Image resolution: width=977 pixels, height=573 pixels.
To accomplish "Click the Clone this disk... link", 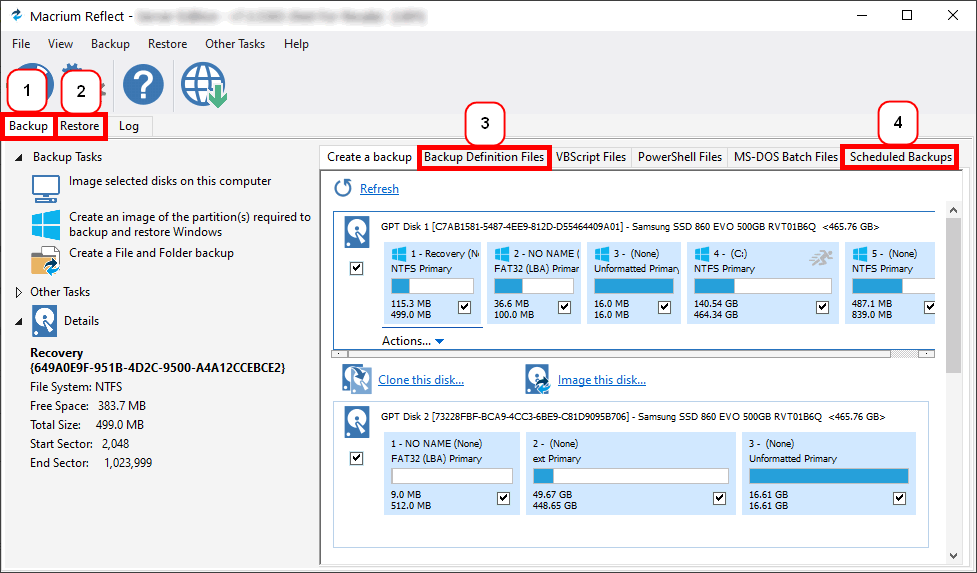I will (421, 380).
